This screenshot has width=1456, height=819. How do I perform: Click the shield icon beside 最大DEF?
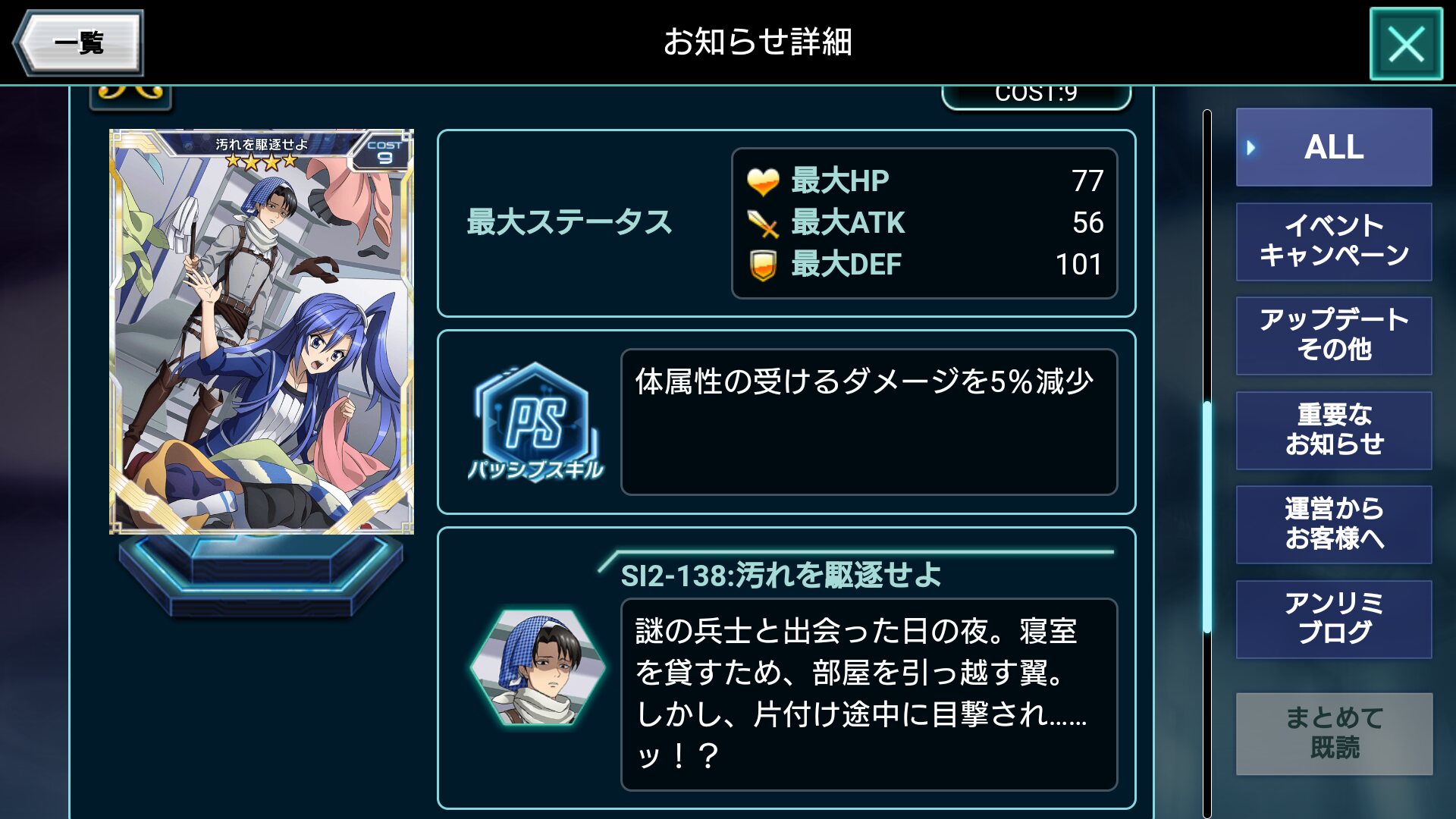click(763, 265)
